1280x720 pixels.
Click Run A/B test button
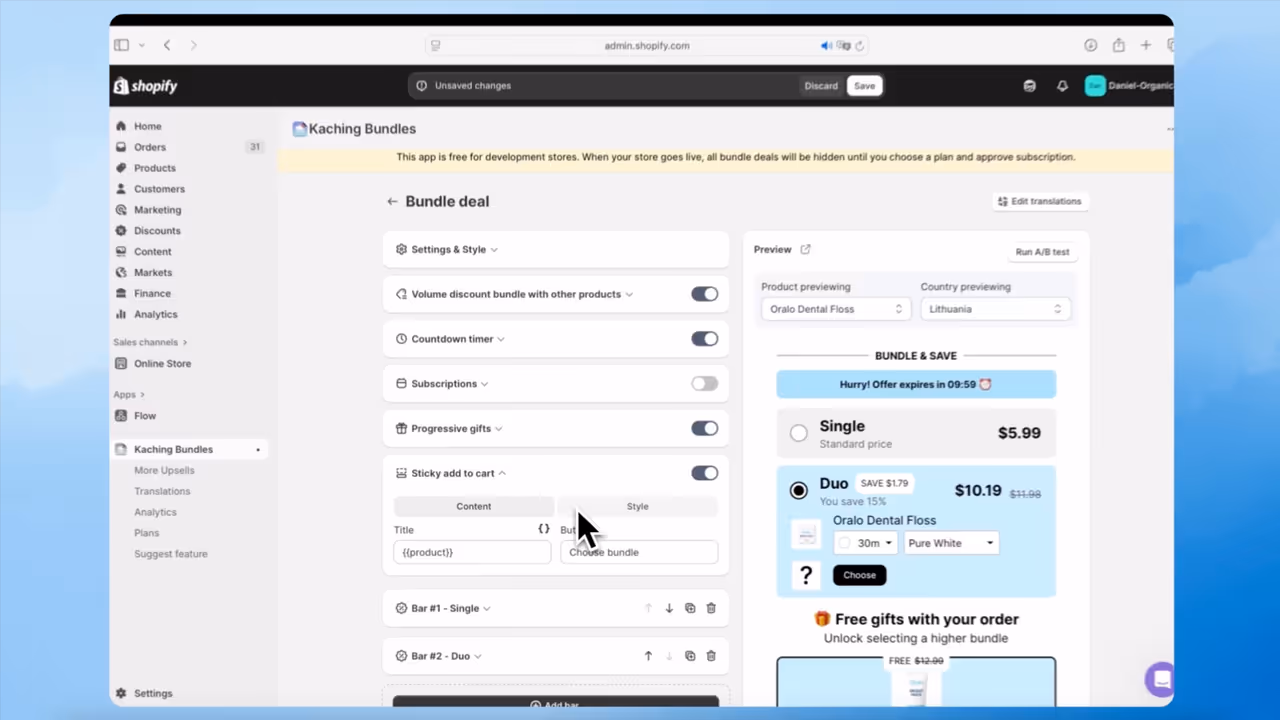[1042, 252]
